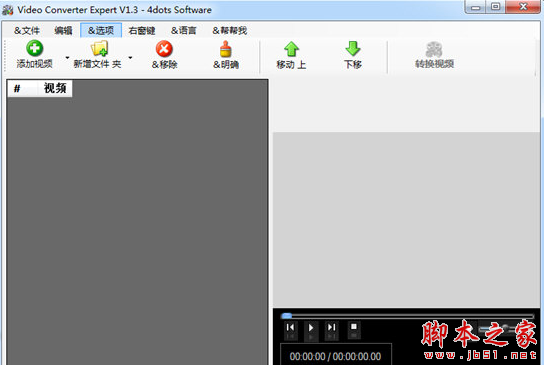This screenshot has width=544, height=365.
Task: Click the red Remove (&移除) icon
Action: [x=164, y=49]
